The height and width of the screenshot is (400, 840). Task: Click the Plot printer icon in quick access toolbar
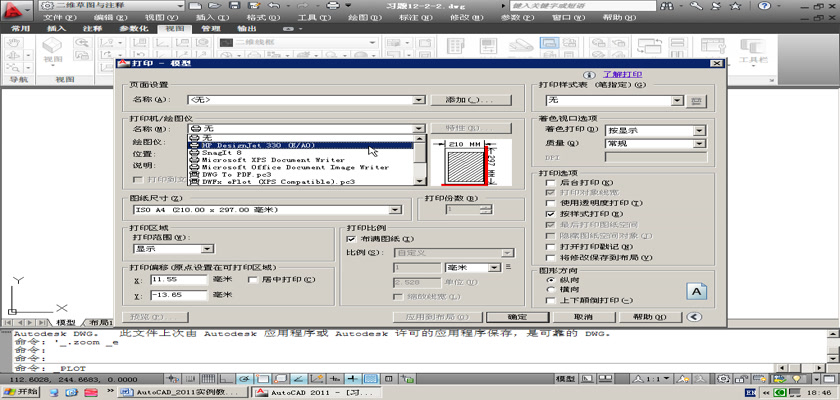[333, 6]
